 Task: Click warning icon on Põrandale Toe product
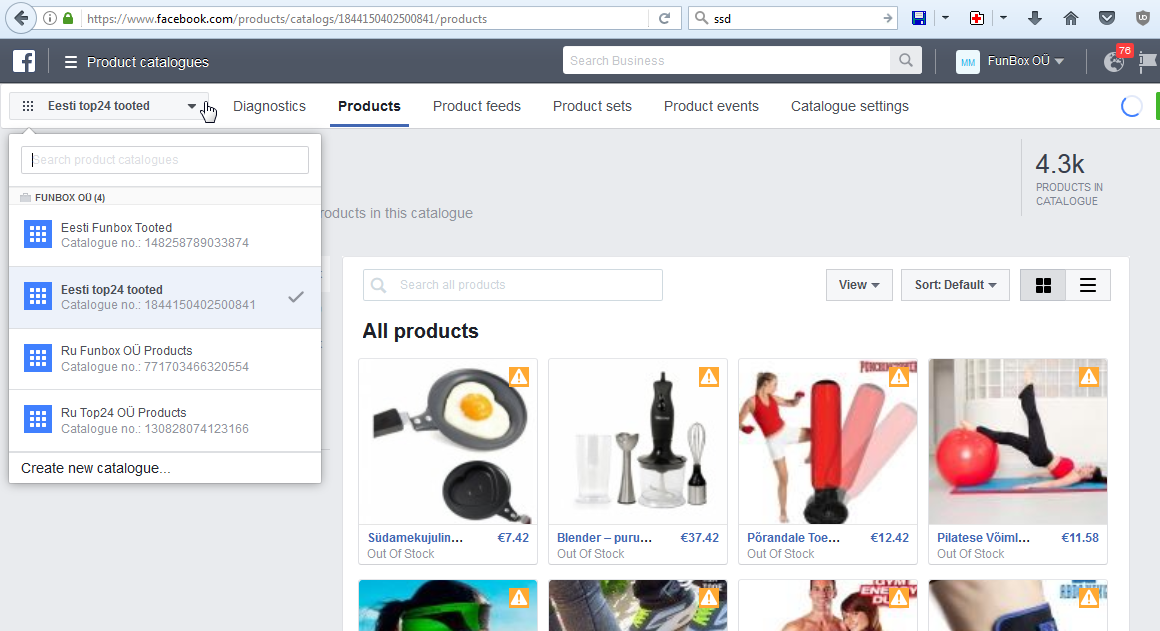(899, 377)
